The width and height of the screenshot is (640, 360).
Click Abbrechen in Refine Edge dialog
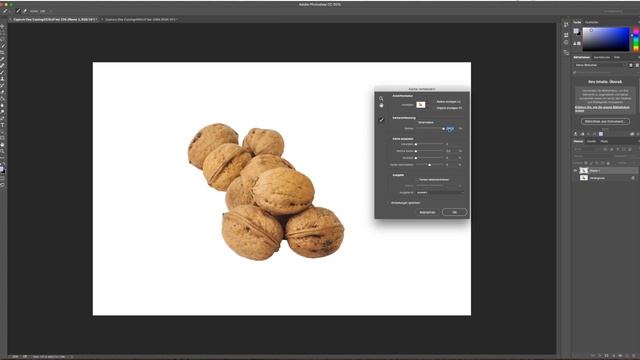pyautogui.click(x=427, y=212)
